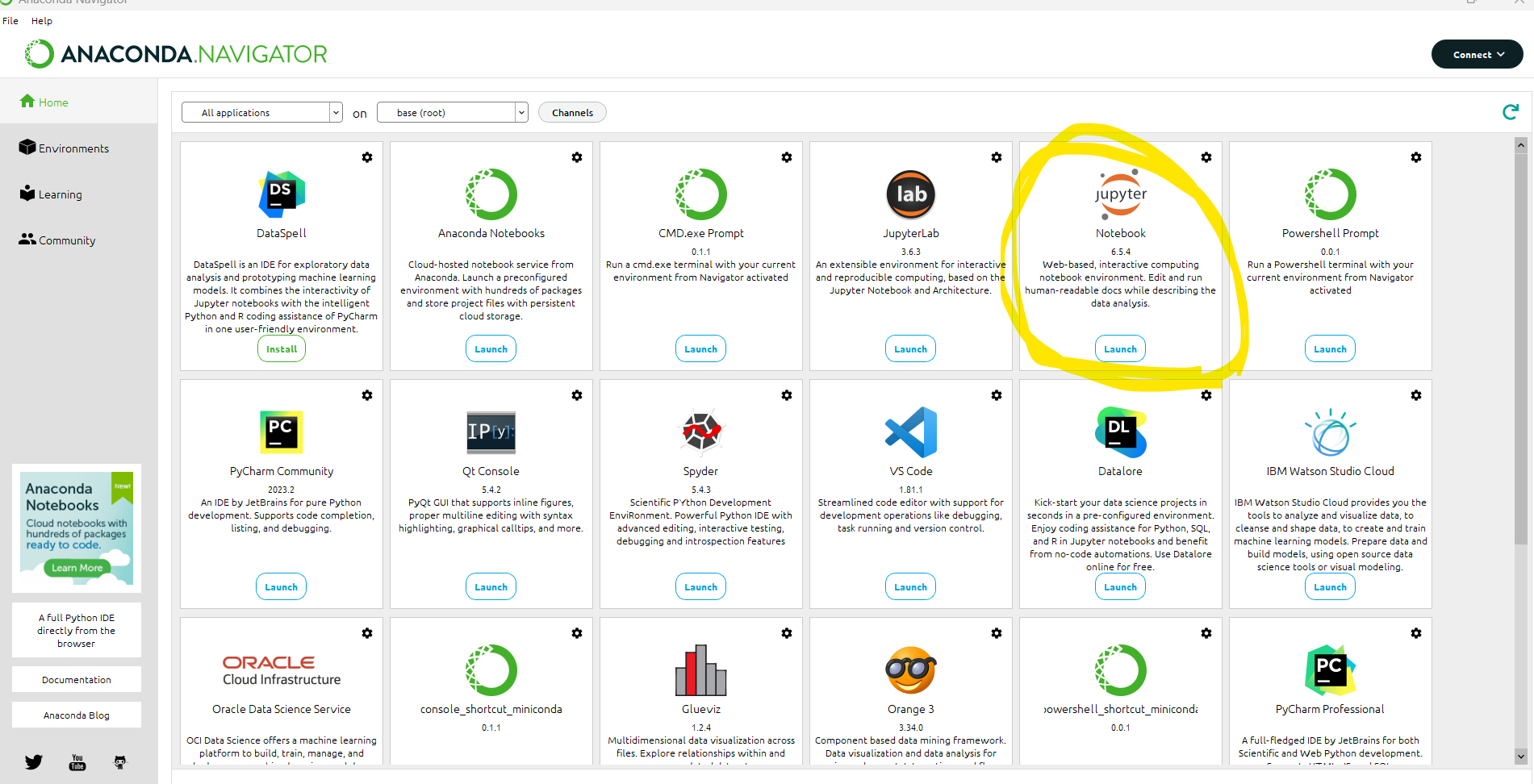Open the YouTube icon in the sidebar
1534x784 pixels.
(x=77, y=762)
